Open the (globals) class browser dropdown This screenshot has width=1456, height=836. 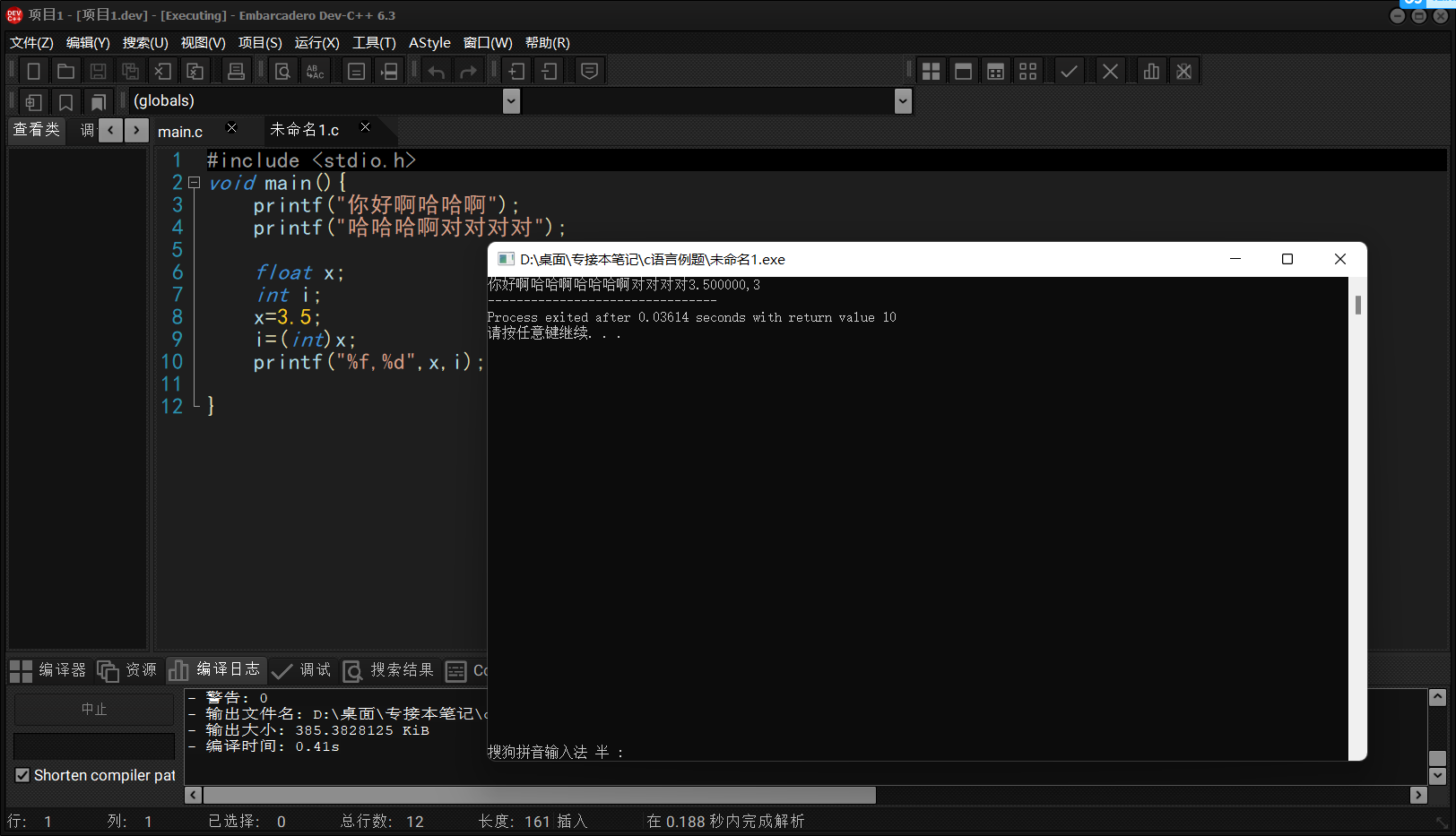(x=511, y=101)
